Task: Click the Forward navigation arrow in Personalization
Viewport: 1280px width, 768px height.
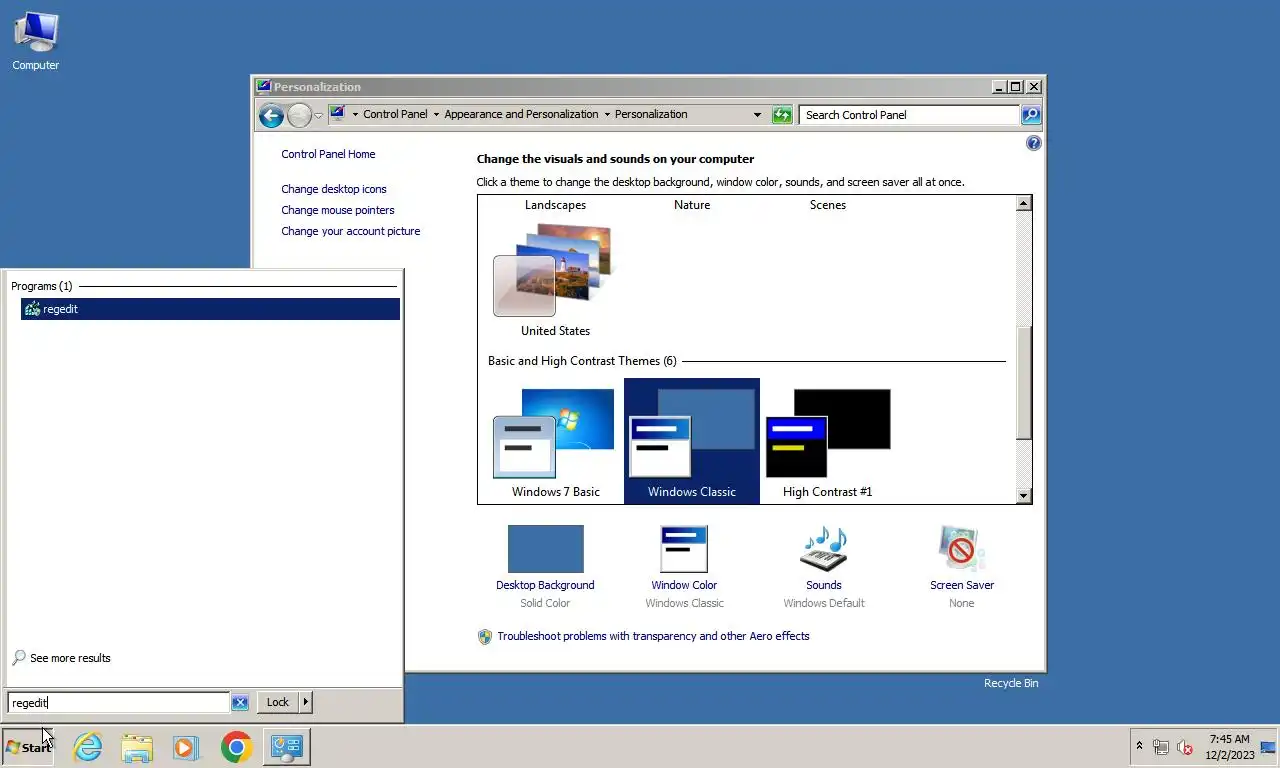Action: coord(299,116)
